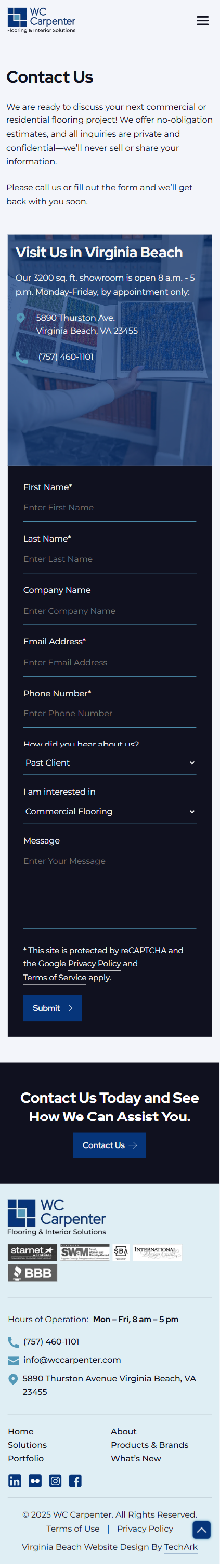220x1568 pixels.
Task: Open the TechArk website design link
Action: (181, 1547)
